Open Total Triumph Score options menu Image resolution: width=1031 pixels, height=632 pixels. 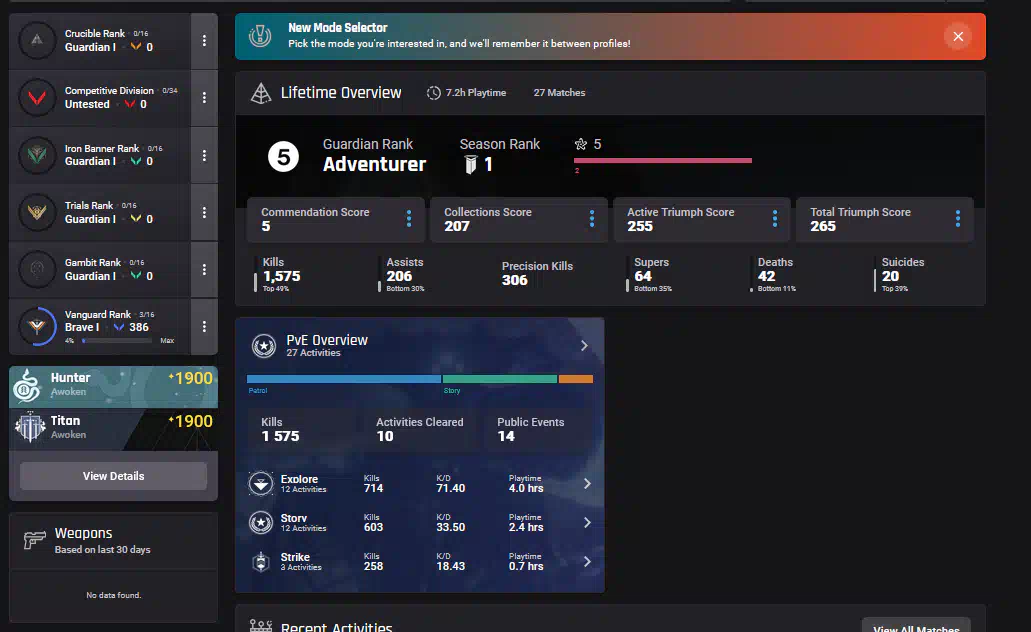pyautogui.click(x=957, y=219)
